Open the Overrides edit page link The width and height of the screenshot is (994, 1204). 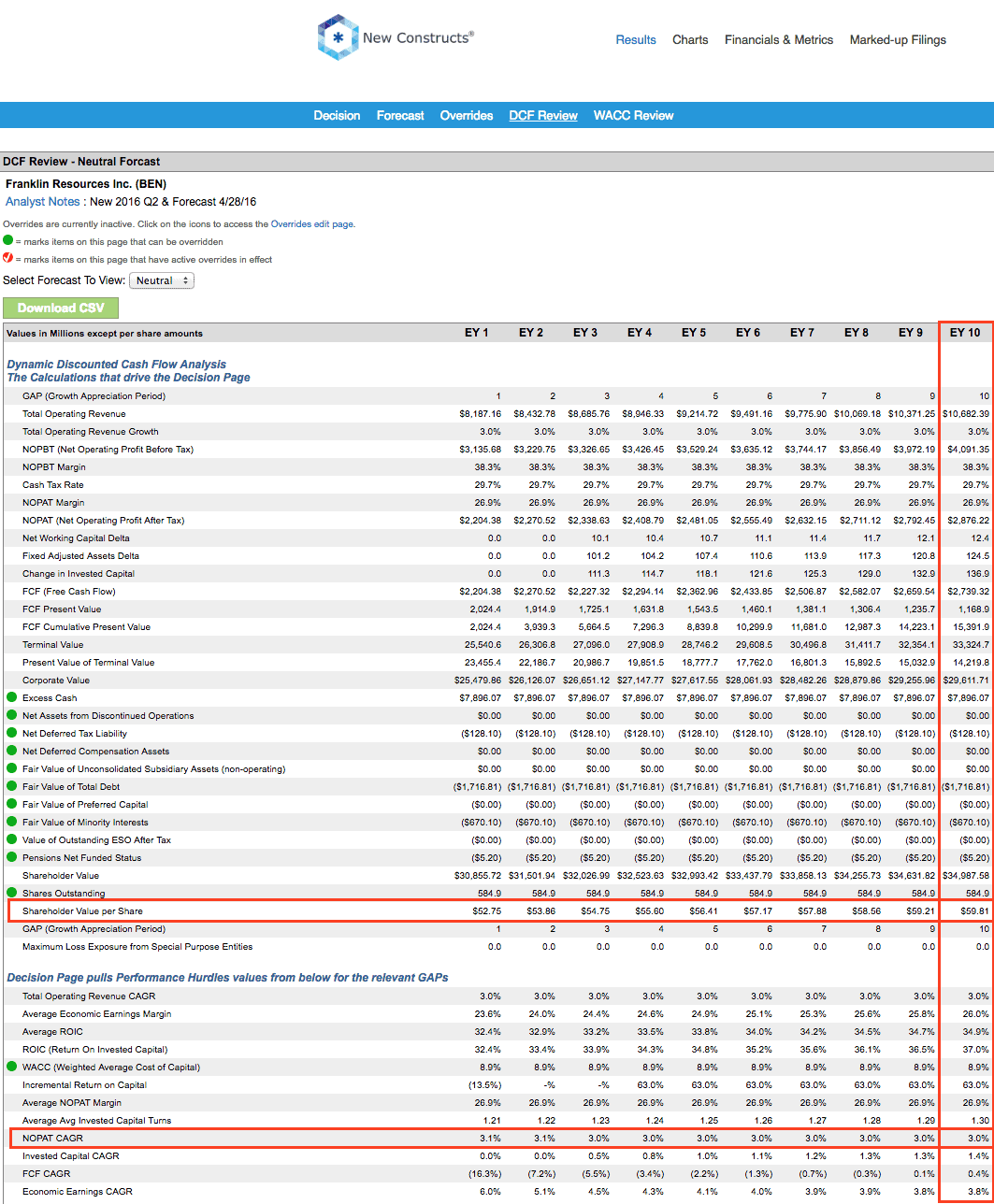[x=311, y=224]
